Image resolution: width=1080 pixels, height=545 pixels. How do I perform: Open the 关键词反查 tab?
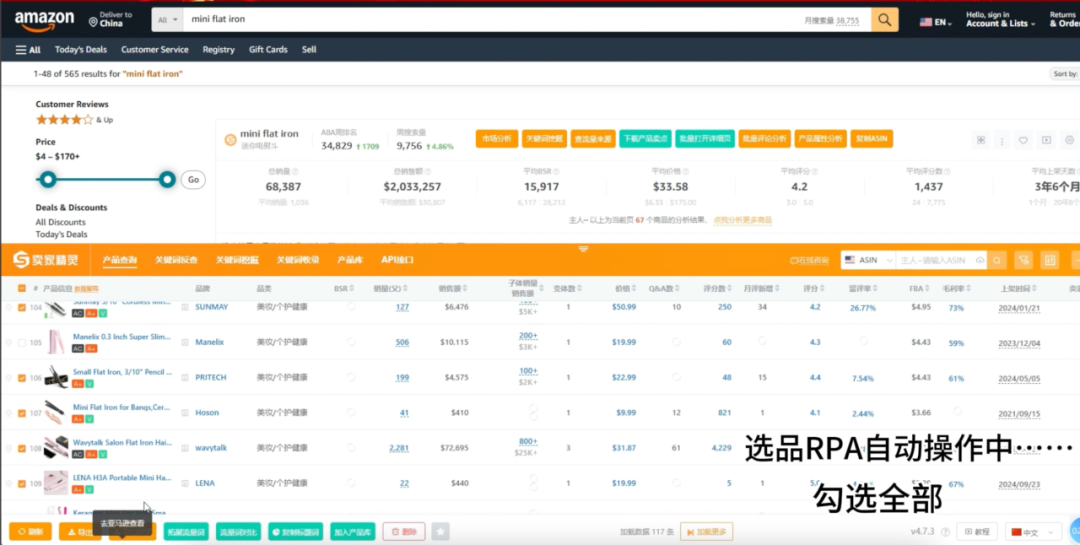tap(176, 260)
